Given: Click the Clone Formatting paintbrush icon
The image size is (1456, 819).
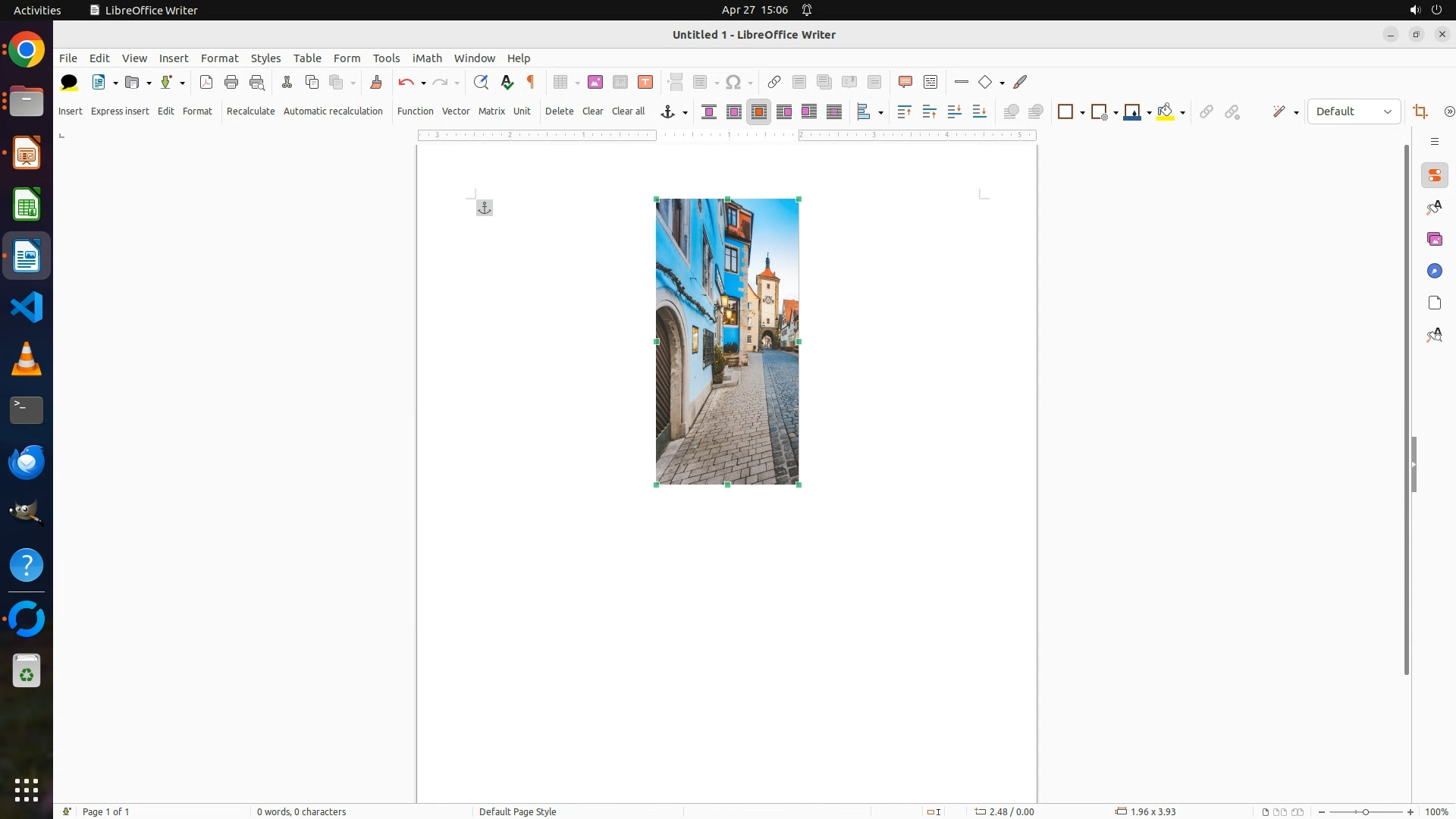Looking at the screenshot, I should 376,82.
